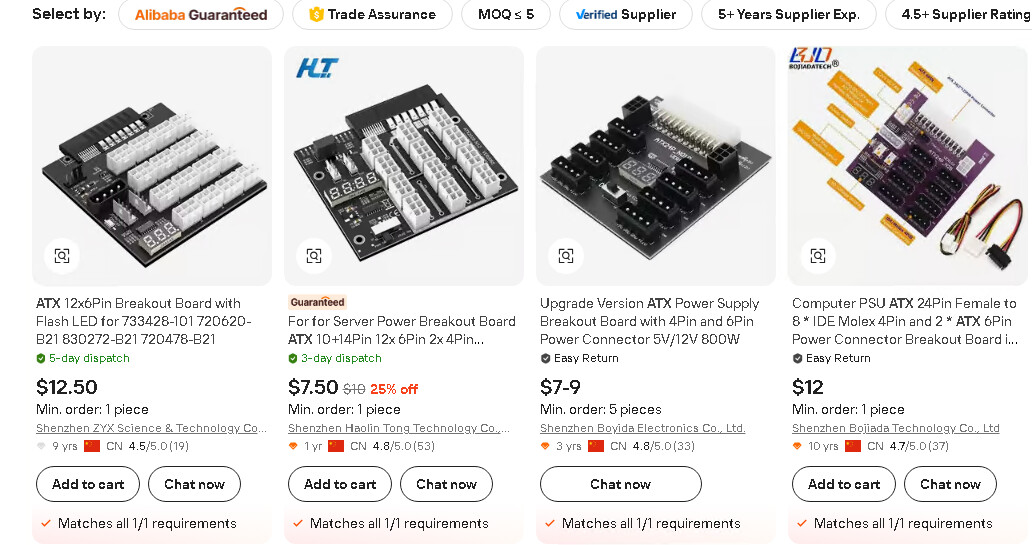1032x545 pixels.
Task: Click image search icon on Boyida product image
Action: (566, 256)
